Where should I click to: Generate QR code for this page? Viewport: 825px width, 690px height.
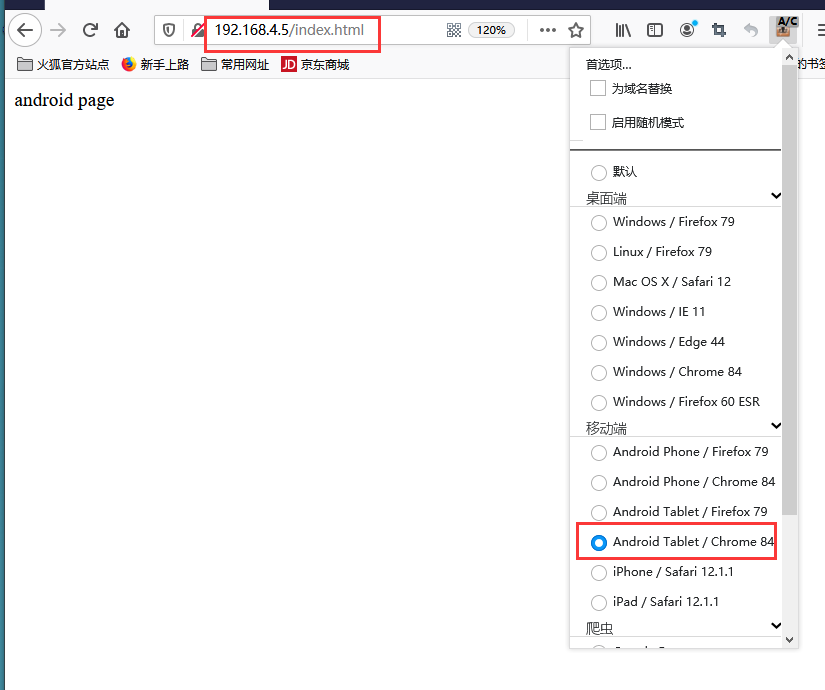click(x=454, y=30)
